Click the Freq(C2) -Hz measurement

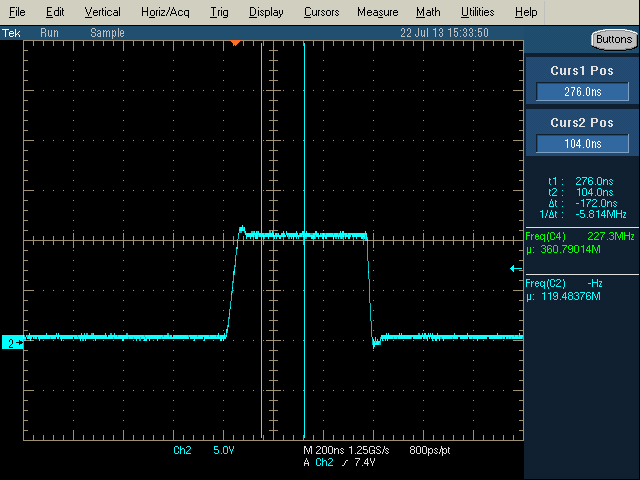tap(564, 283)
